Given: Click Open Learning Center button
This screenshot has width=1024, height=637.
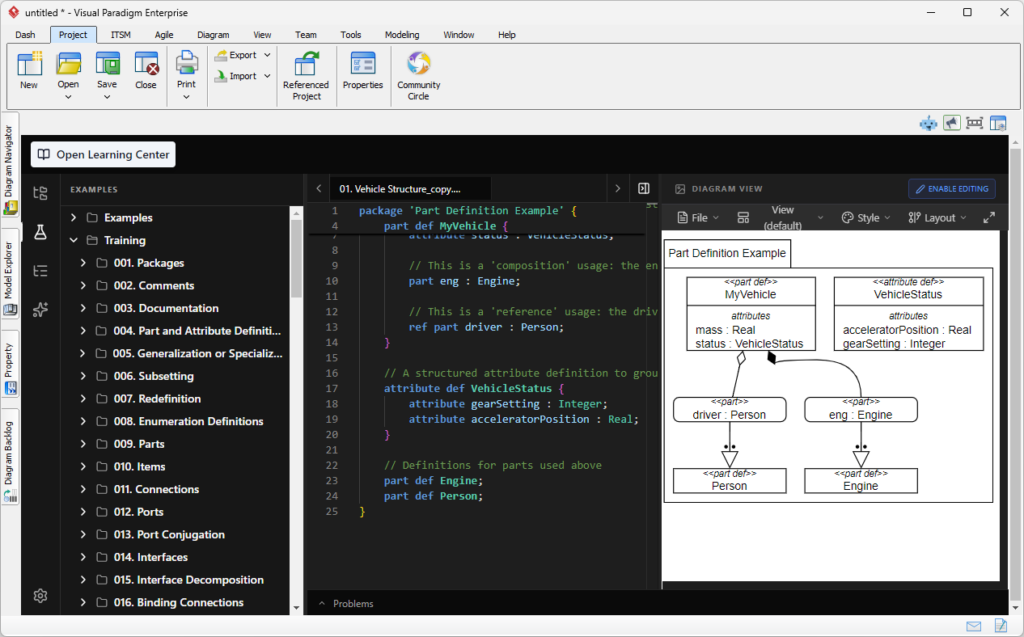Looking at the screenshot, I should 103,154.
